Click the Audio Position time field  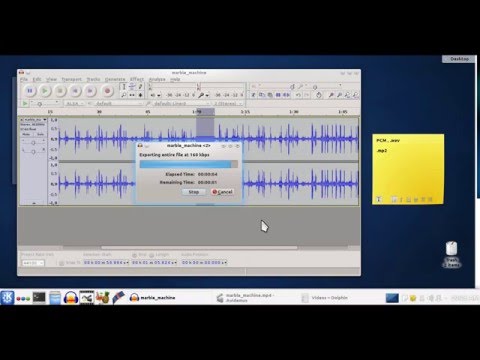204,263
